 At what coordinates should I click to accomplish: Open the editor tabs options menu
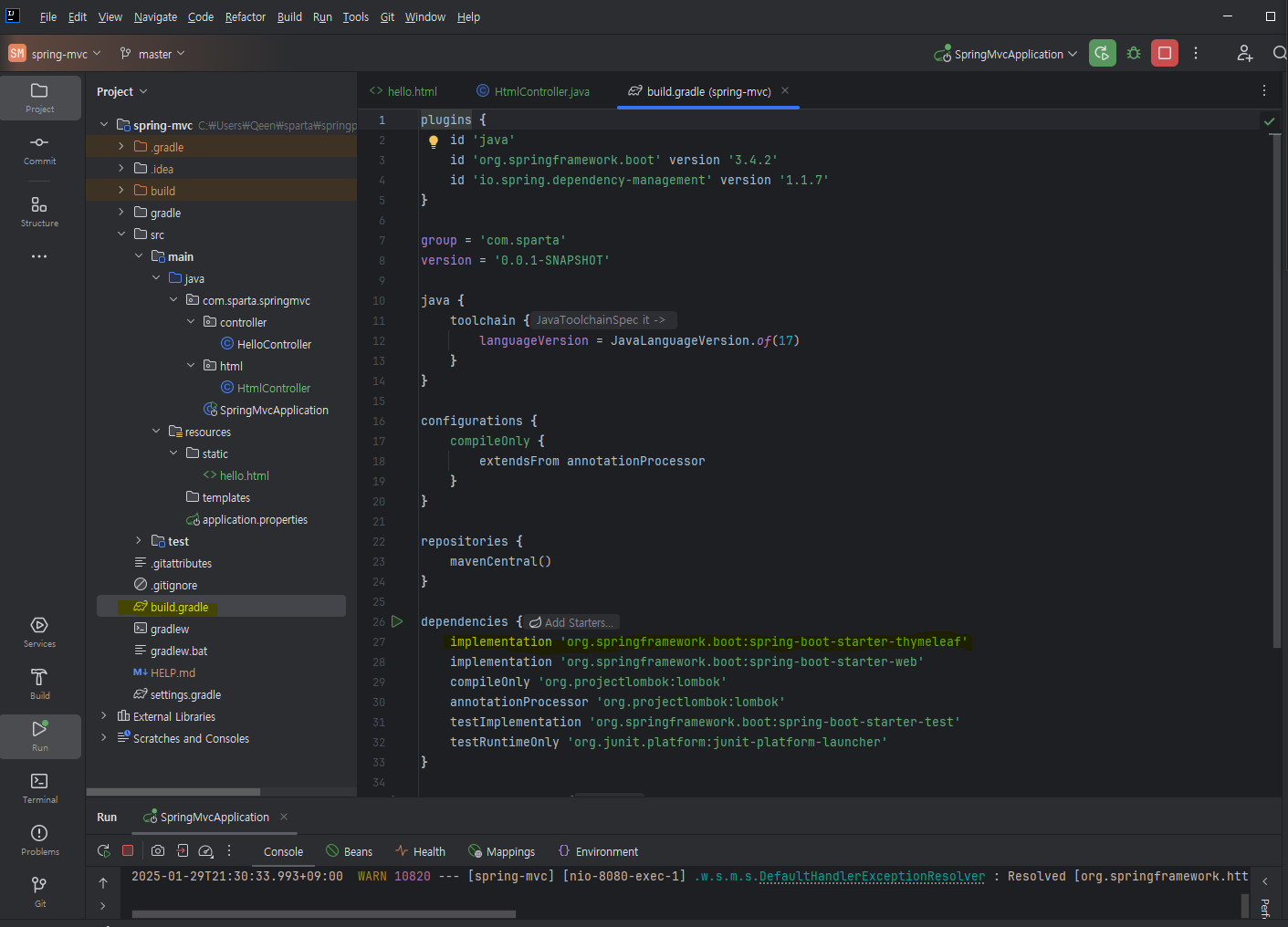click(x=1264, y=90)
